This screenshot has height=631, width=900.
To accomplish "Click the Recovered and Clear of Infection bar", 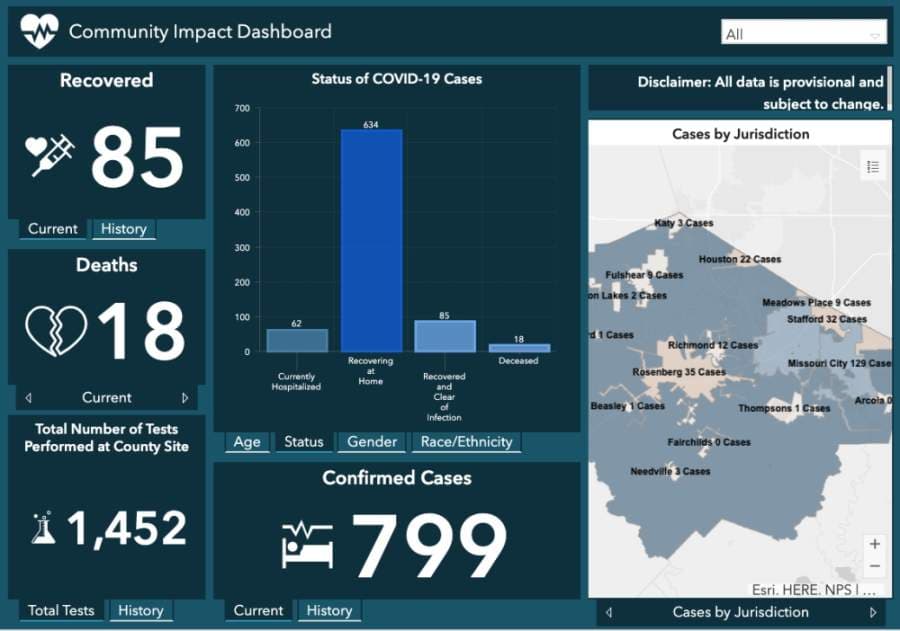I will click(445, 336).
